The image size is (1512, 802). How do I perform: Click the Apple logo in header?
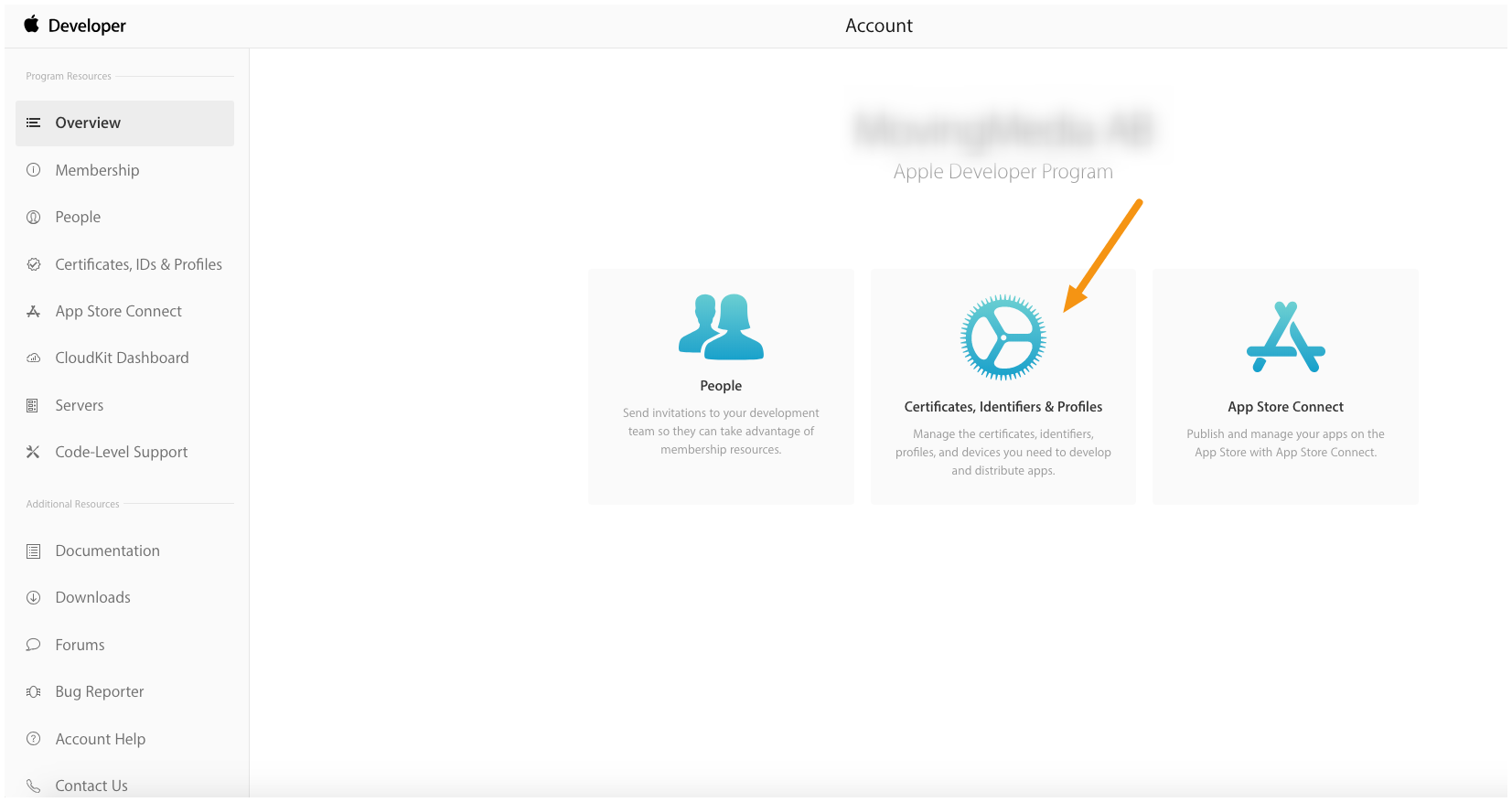[x=32, y=24]
